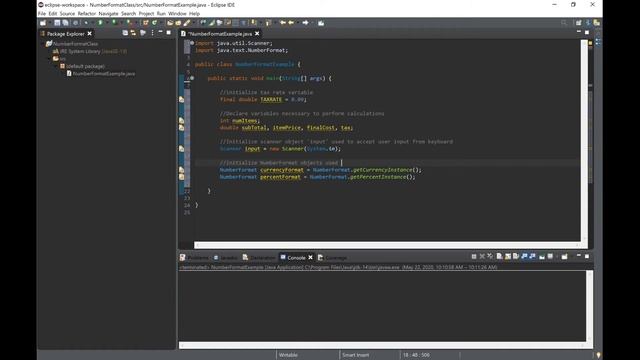Open the Search menu

coord(129,13)
